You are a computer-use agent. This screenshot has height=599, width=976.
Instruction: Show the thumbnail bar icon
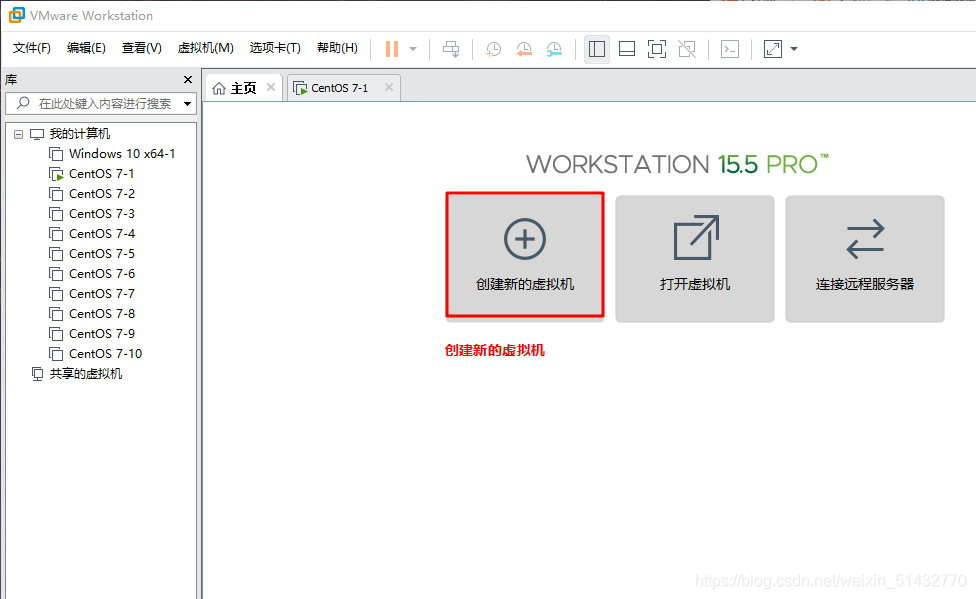626,48
